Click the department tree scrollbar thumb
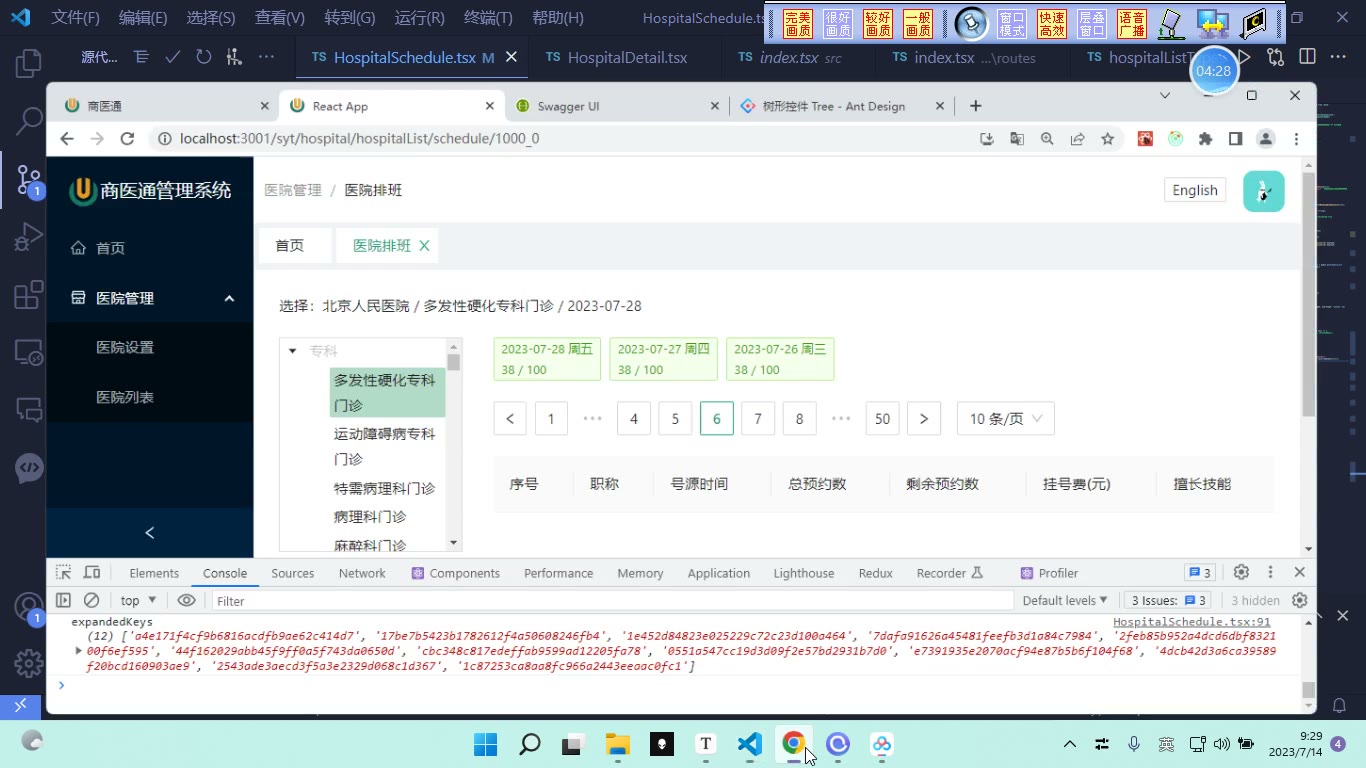The image size is (1366, 768). click(454, 362)
